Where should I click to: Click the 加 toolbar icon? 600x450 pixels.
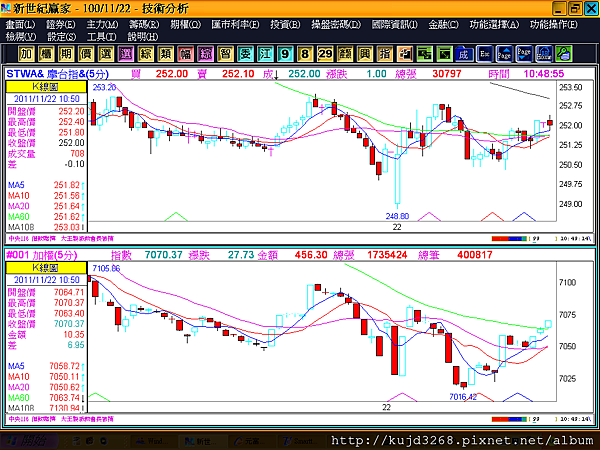pos(26,54)
